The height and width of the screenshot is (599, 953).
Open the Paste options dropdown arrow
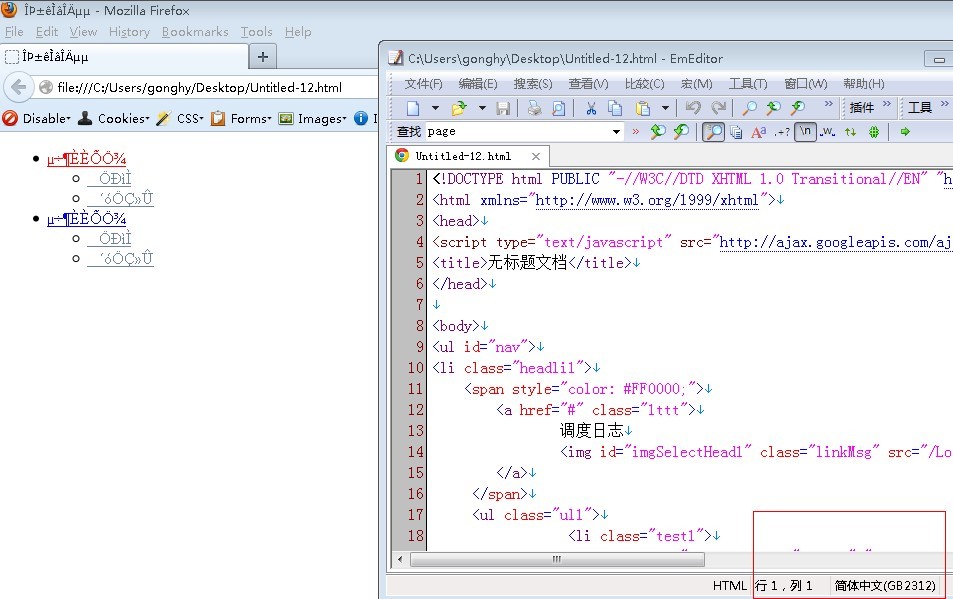pyautogui.click(x=665, y=108)
